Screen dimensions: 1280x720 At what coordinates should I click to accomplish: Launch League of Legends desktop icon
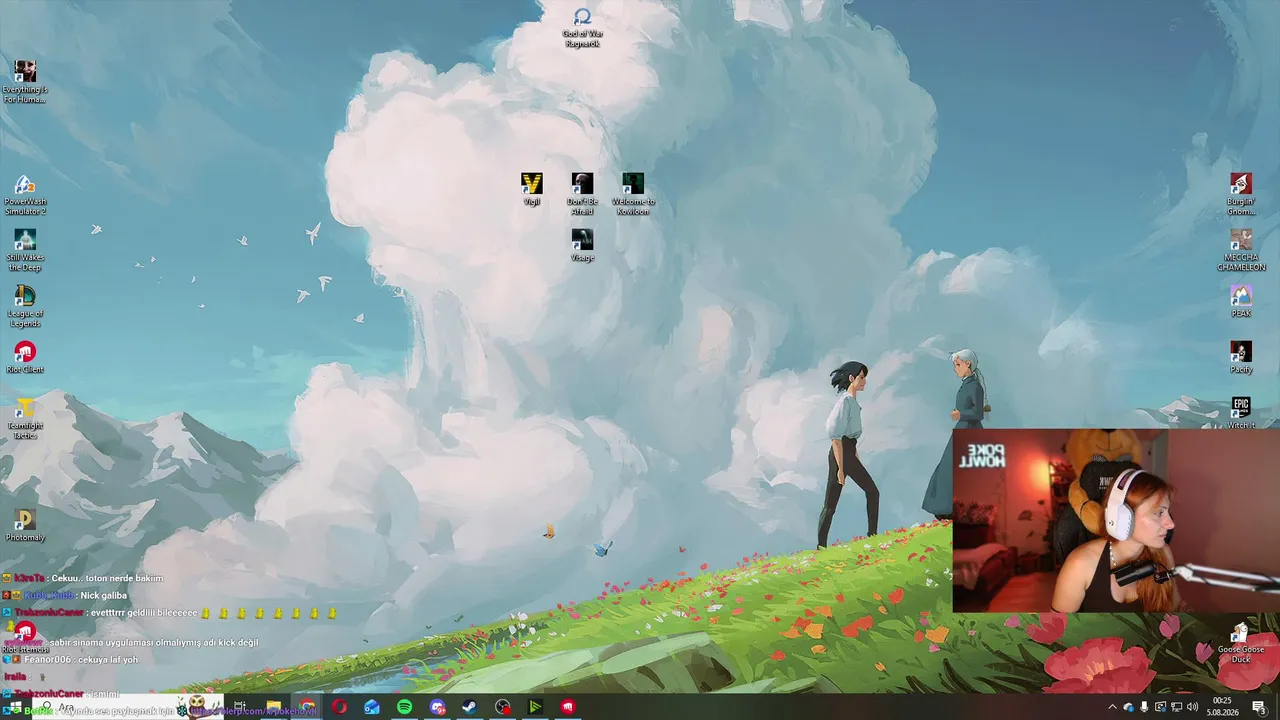tap(25, 307)
